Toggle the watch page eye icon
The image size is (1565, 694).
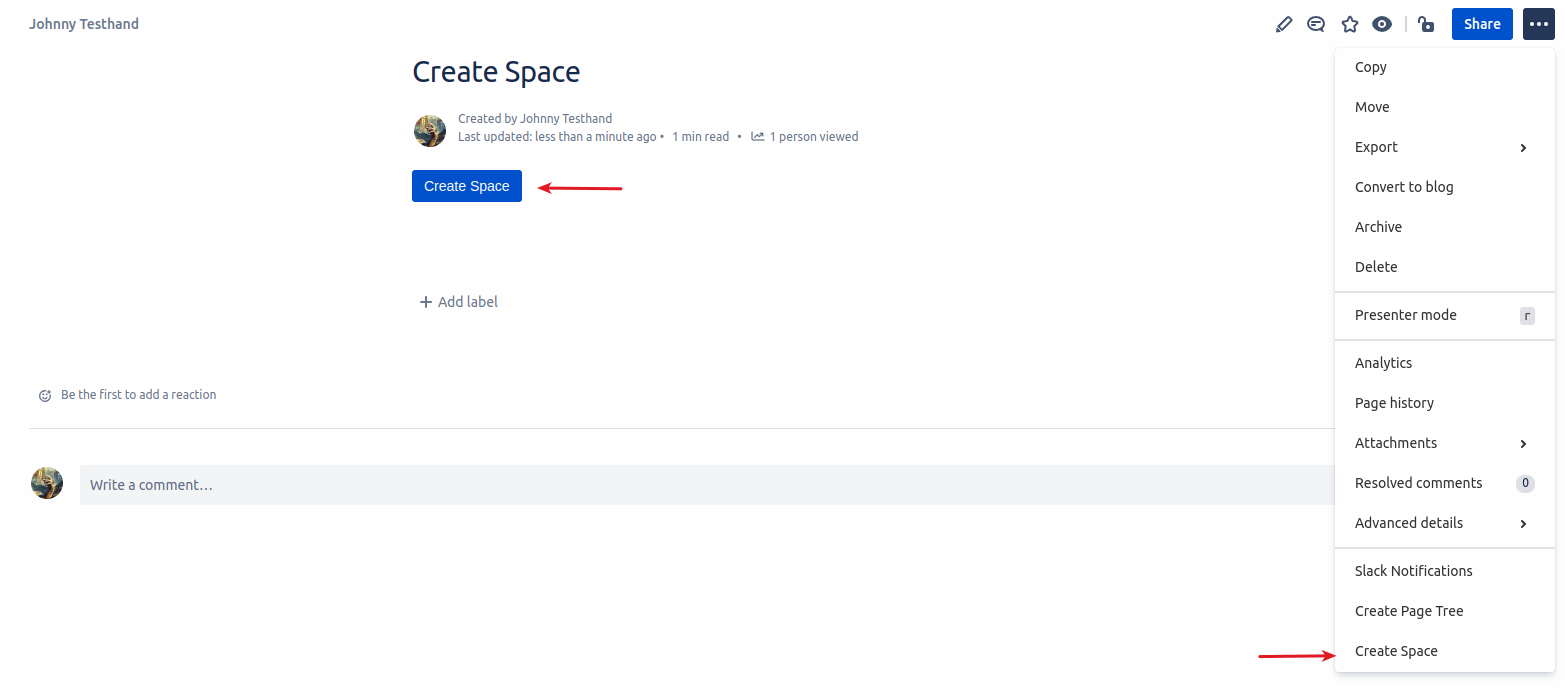1382,24
